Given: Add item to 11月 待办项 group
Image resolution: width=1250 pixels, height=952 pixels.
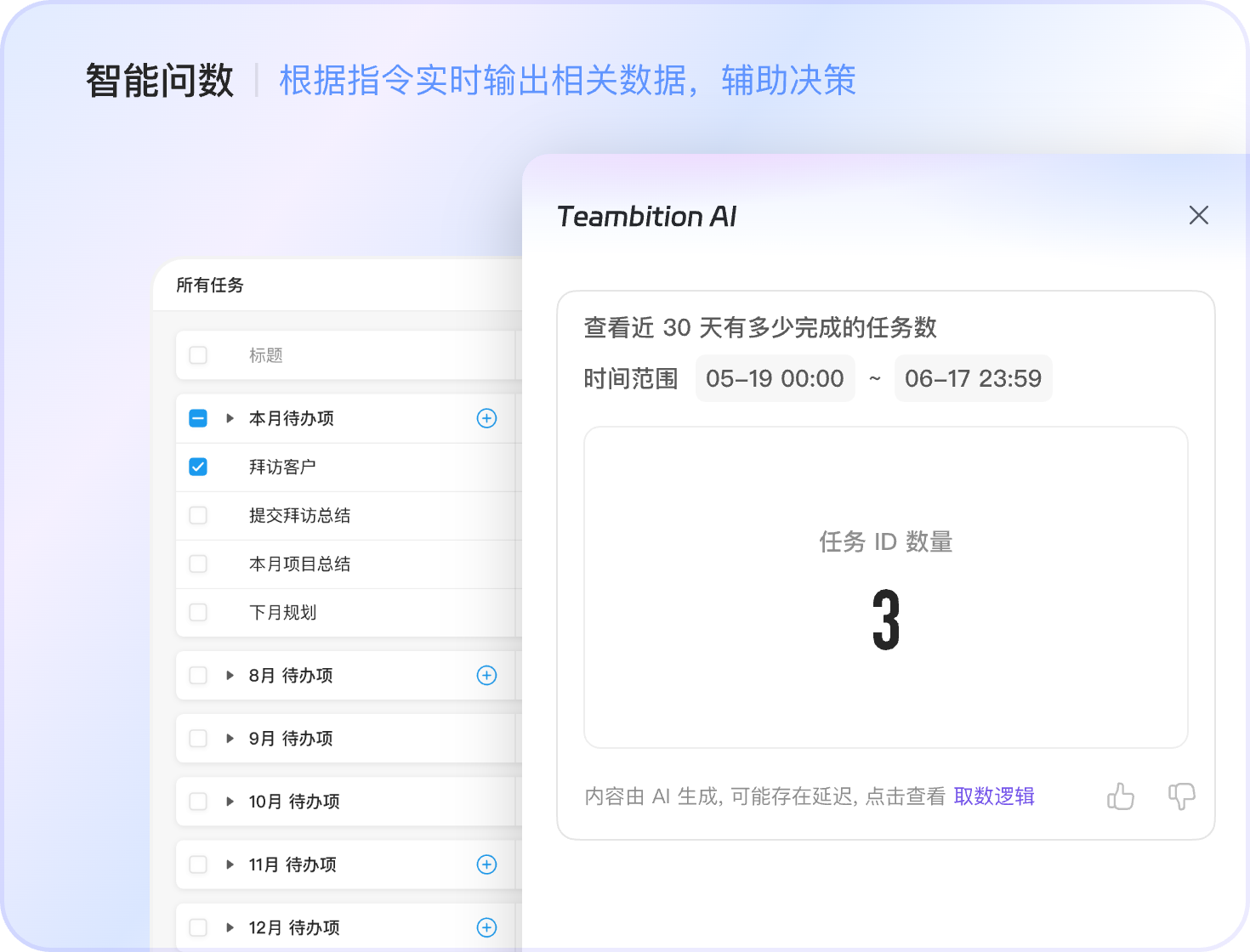Looking at the screenshot, I should pyautogui.click(x=486, y=864).
